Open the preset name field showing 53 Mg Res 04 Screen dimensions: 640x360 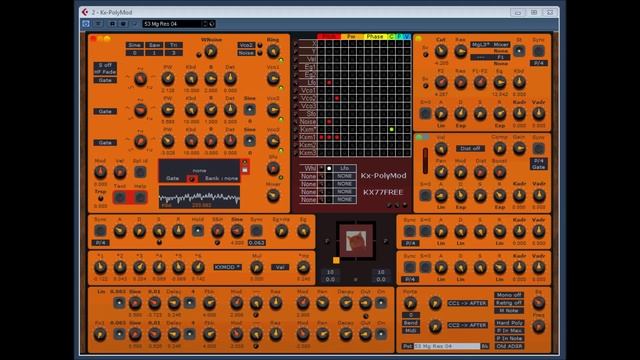[x=172, y=24]
